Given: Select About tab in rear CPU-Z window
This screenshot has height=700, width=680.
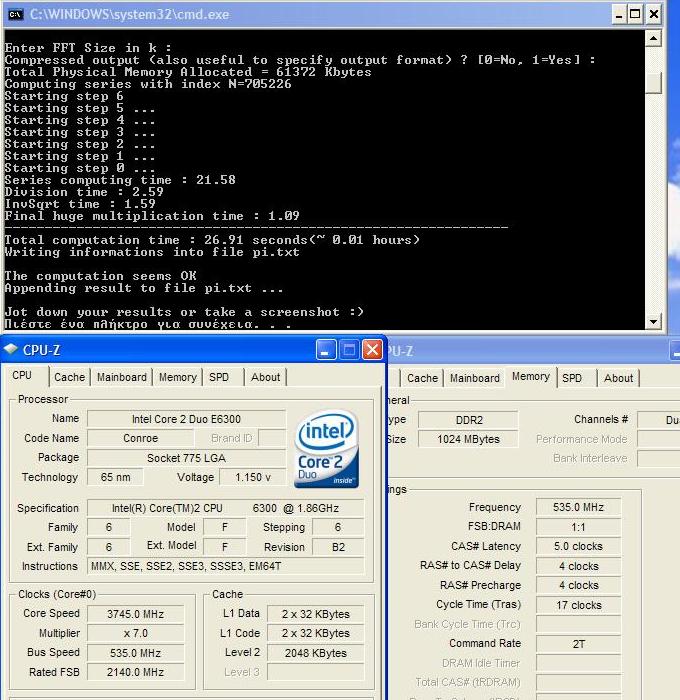Looking at the screenshot, I should (618, 378).
